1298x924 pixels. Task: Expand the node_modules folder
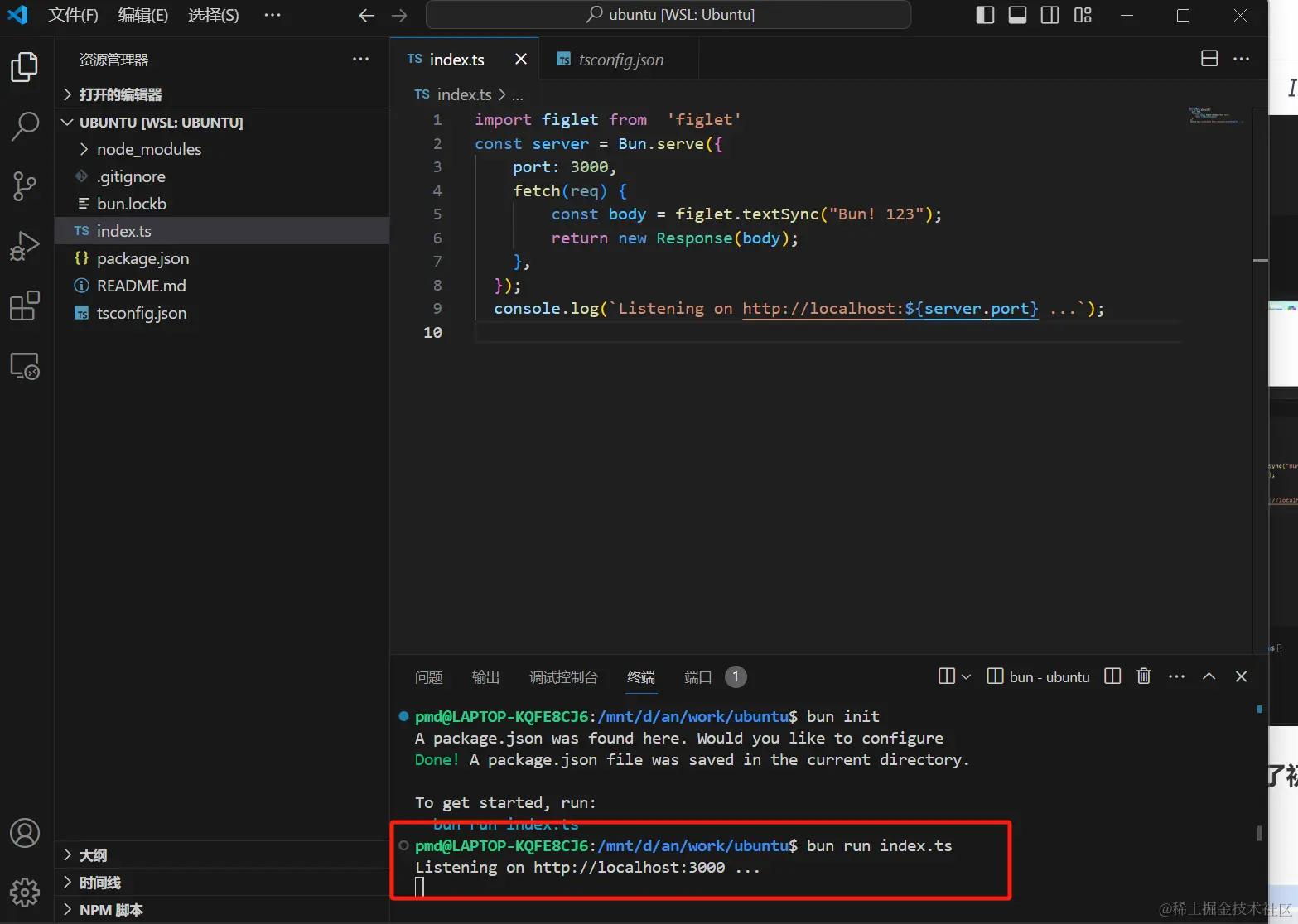tap(222, 149)
